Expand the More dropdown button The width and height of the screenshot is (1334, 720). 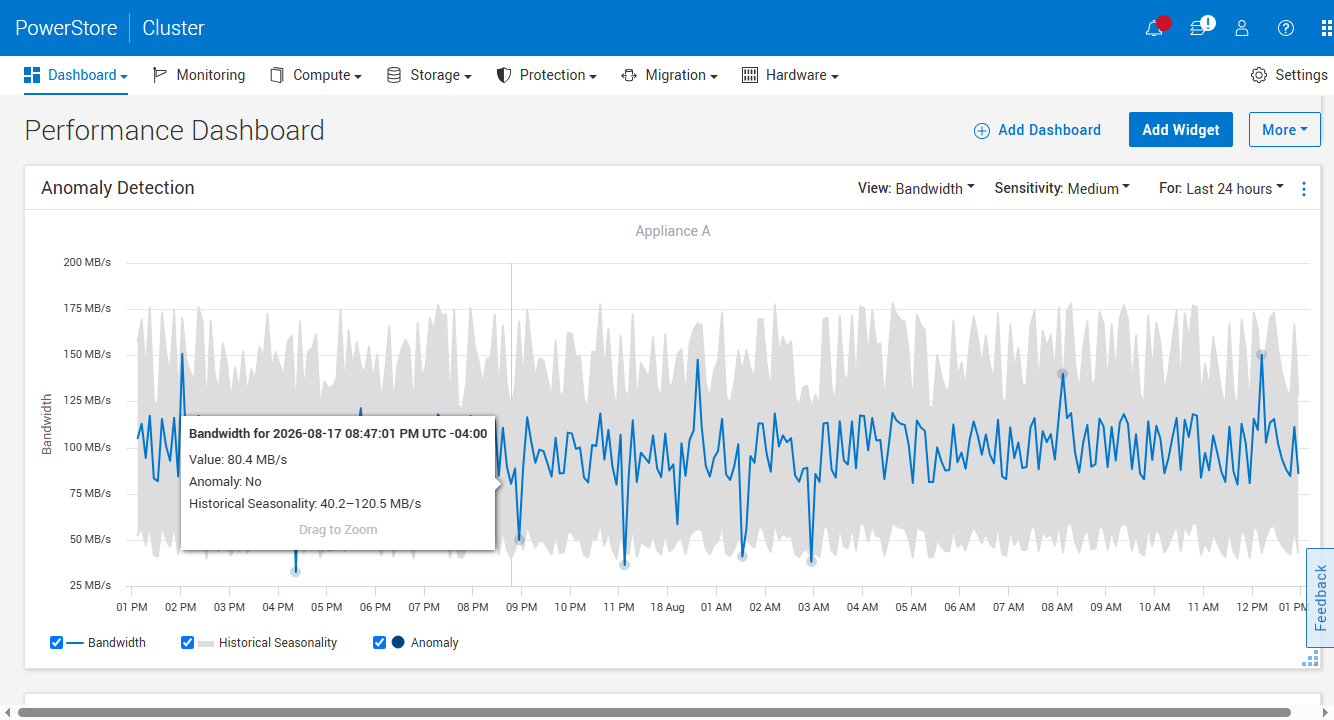coord(1284,129)
